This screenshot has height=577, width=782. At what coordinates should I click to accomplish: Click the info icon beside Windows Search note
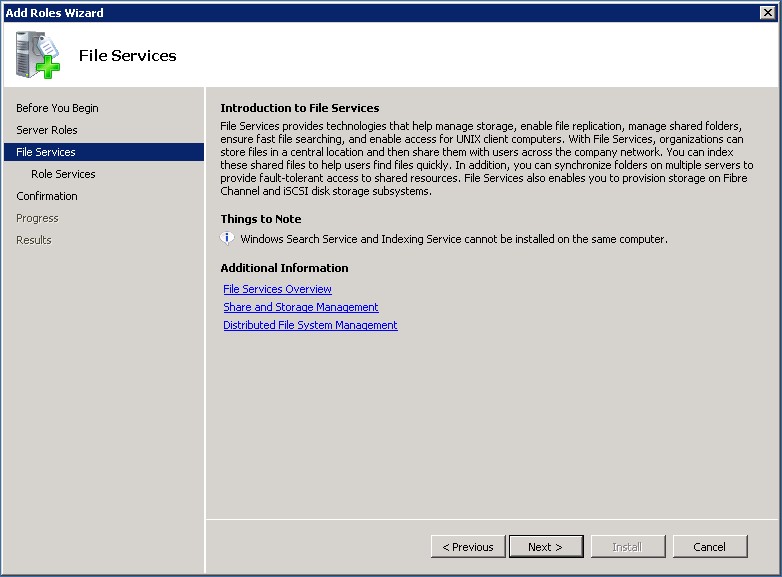click(228, 239)
